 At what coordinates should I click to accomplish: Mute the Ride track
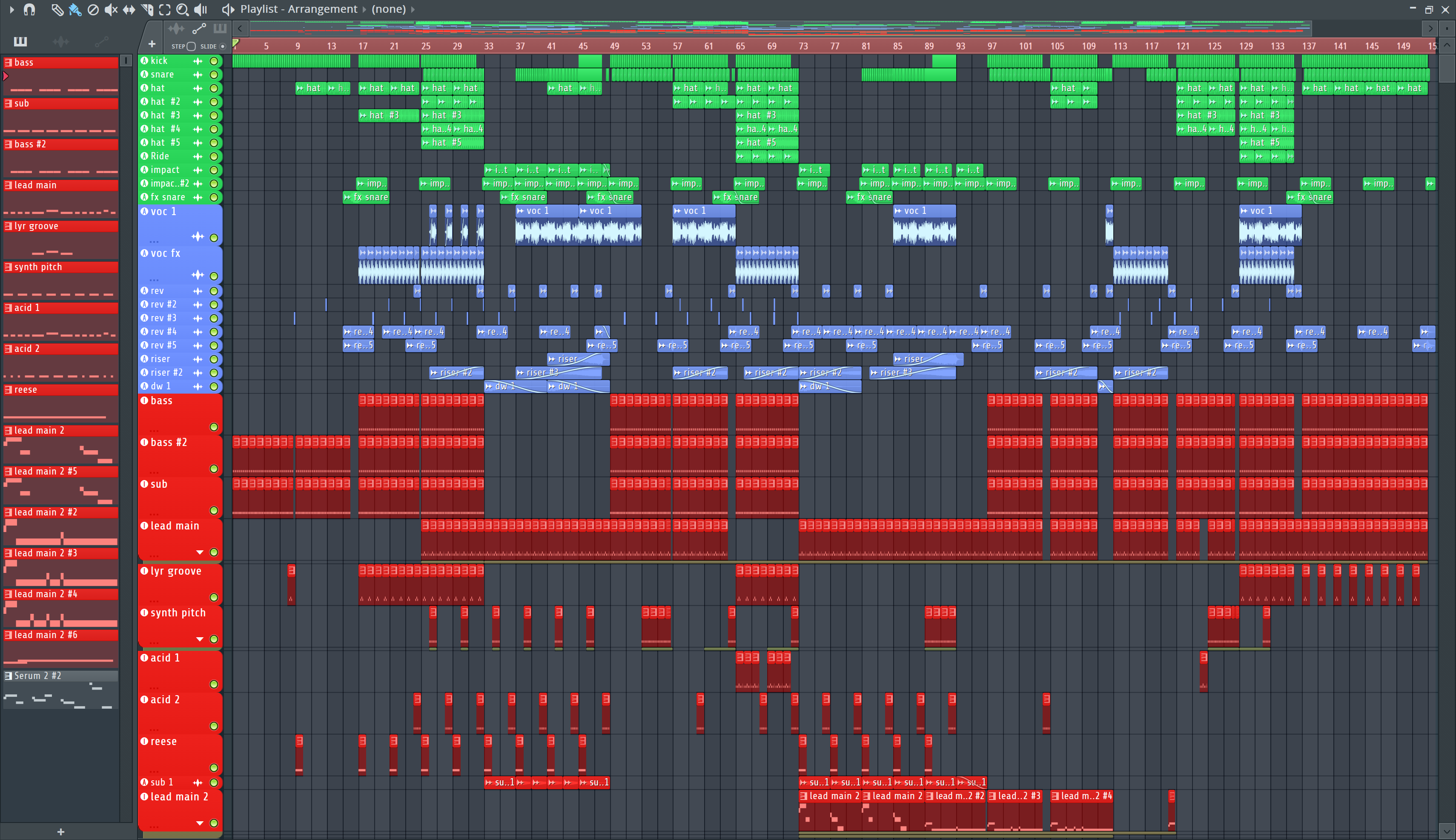tap(214, 156)
